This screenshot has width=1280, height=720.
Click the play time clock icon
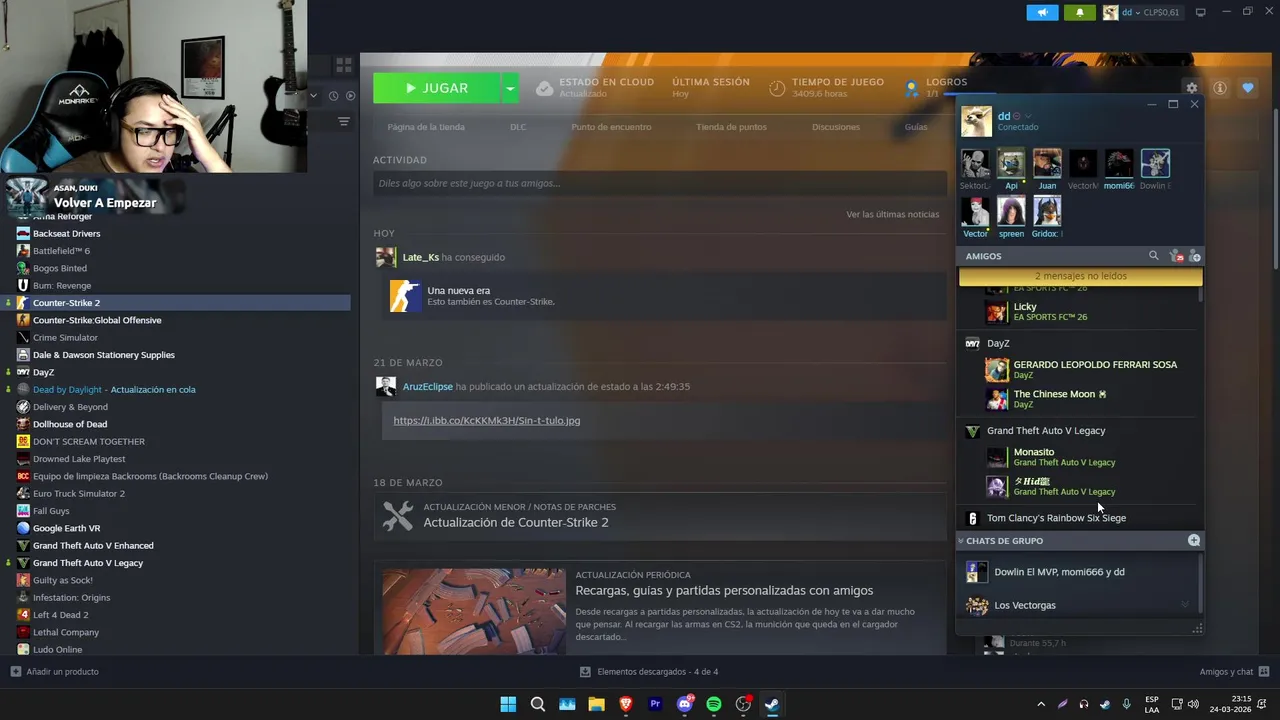click(777, 88)
